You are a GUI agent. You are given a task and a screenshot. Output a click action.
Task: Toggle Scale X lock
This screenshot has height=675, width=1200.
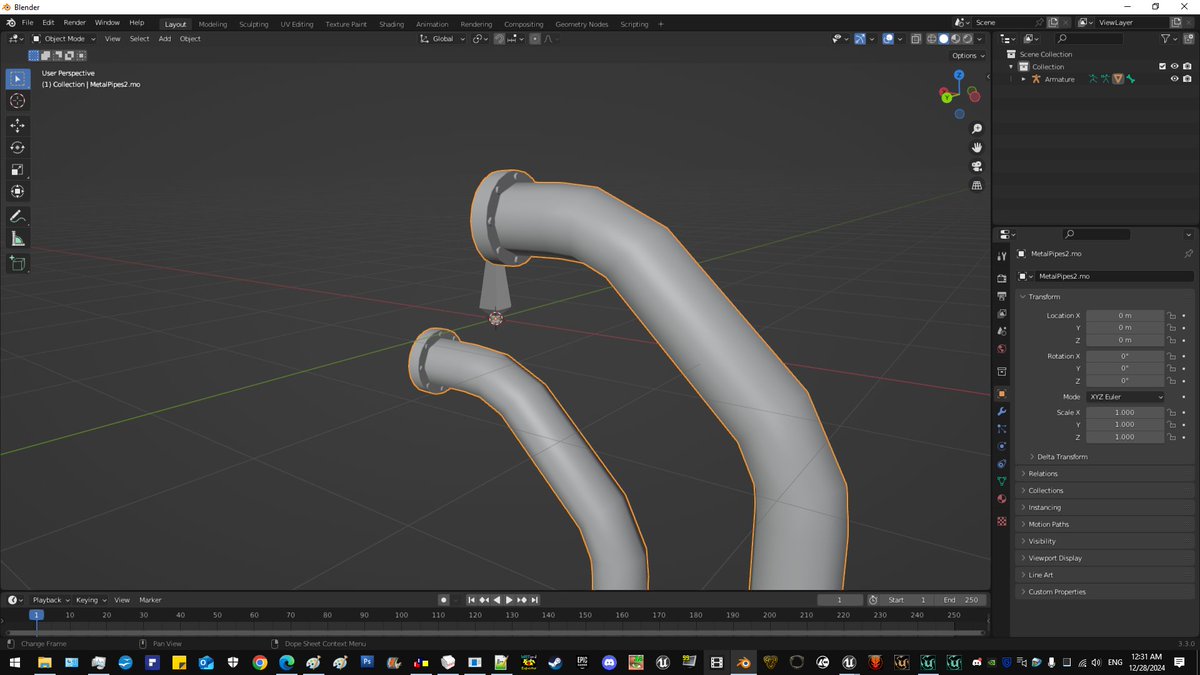coord(1171,412)
